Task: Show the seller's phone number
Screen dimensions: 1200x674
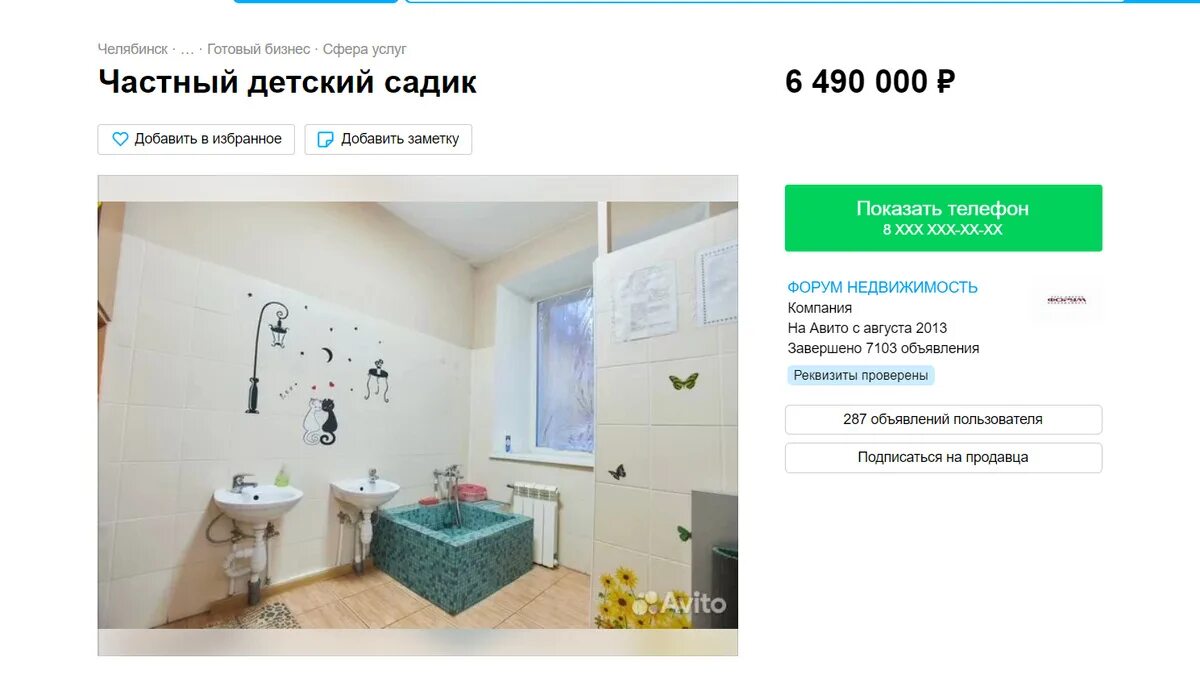Action: [x=943, y=218]
